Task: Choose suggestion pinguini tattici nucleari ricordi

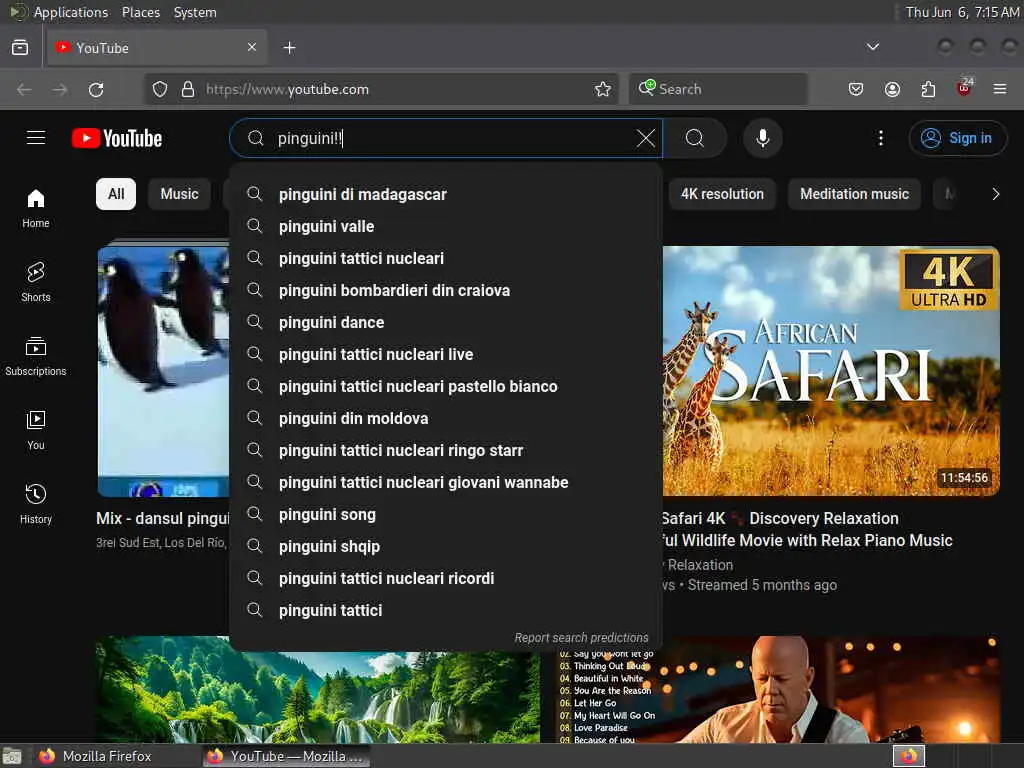Action: point(446,578)
